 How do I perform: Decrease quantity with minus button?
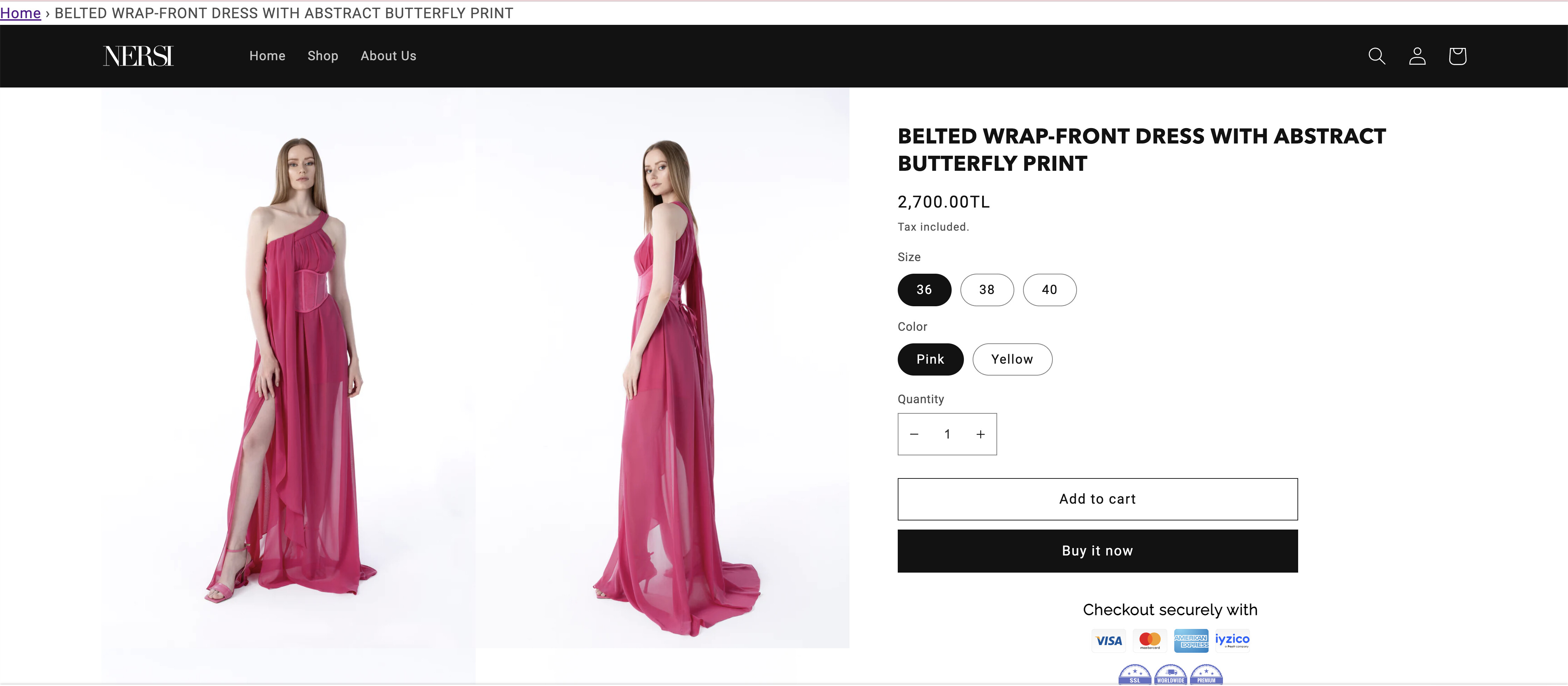(913, 434)
